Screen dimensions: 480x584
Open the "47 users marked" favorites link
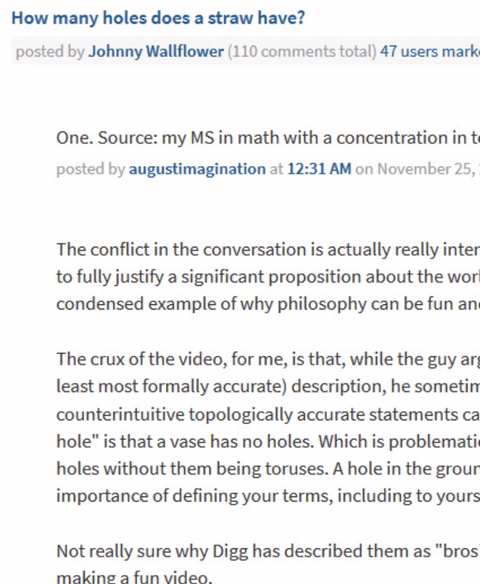click(430, 51)
